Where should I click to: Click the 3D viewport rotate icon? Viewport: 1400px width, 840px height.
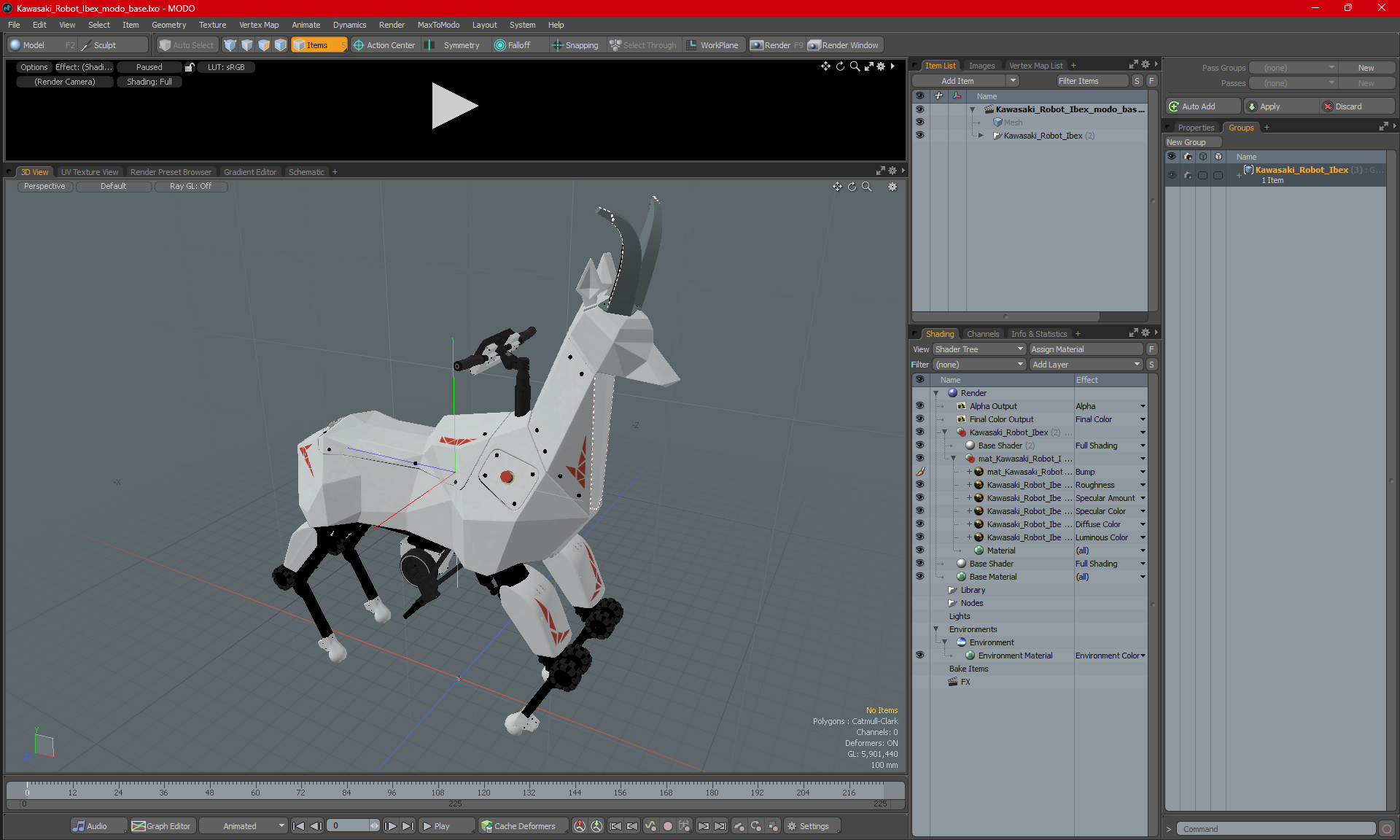(852, 187)
